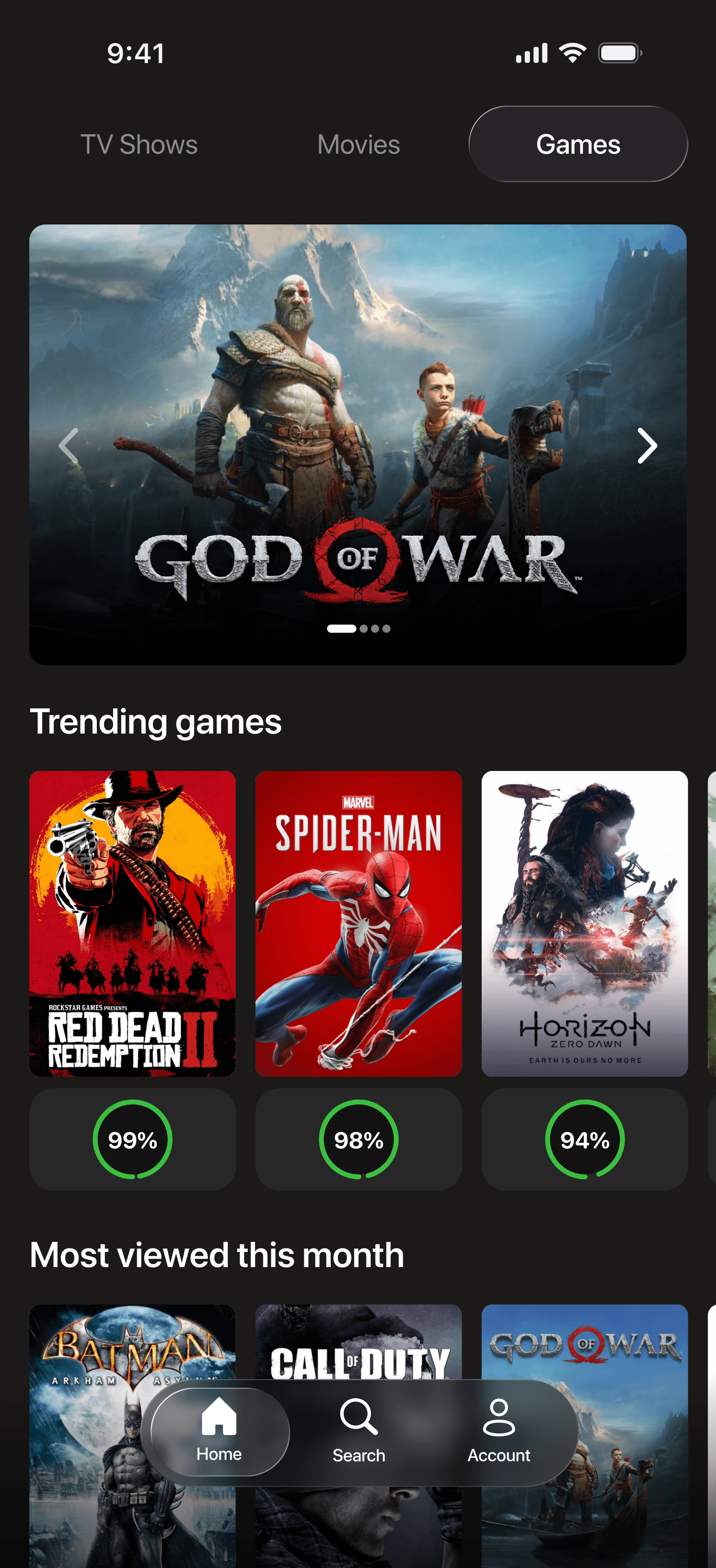Open the Marvel Spider-Man game poster
The image size is (716, 1568).
[x=358, y=923]
